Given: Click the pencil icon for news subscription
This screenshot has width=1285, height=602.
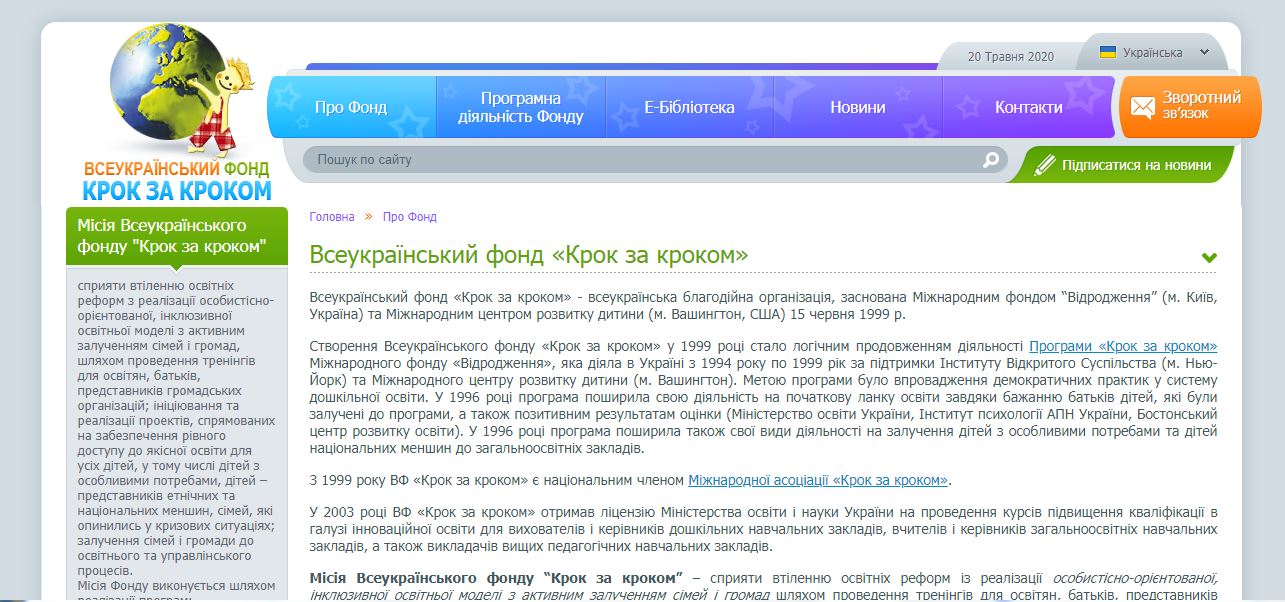Looking at the screenshot, I should tap(1044, 165).
